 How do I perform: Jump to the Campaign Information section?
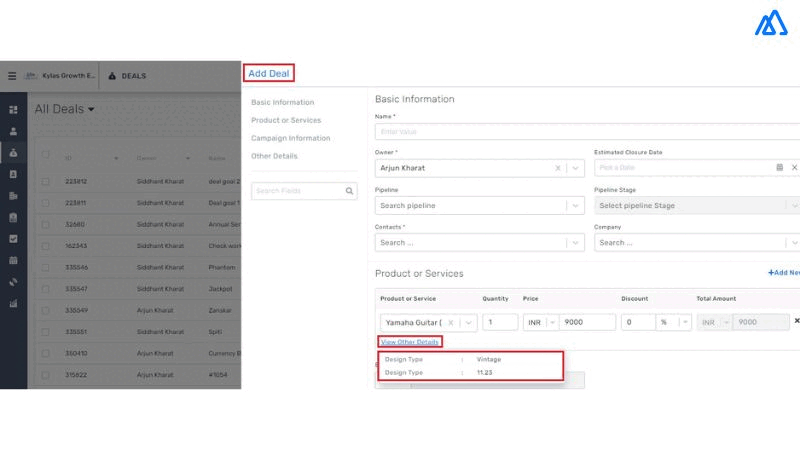(291, 138)
